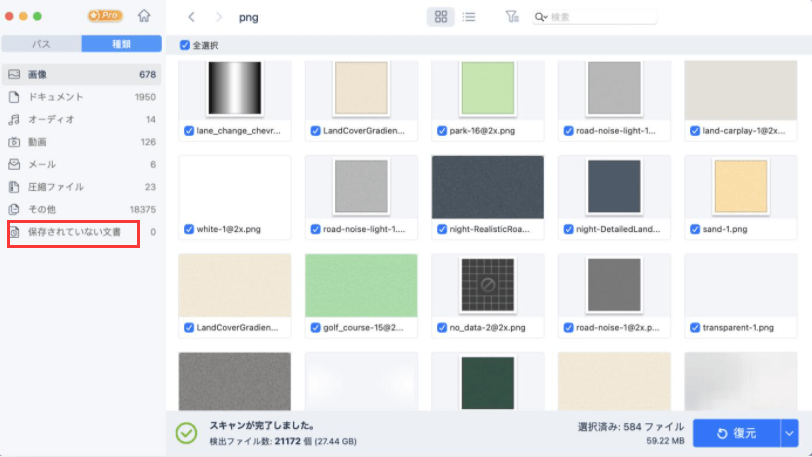Open the filter options icon
The height and width of the screenshot is (457, 812).
tap(512, 17)
